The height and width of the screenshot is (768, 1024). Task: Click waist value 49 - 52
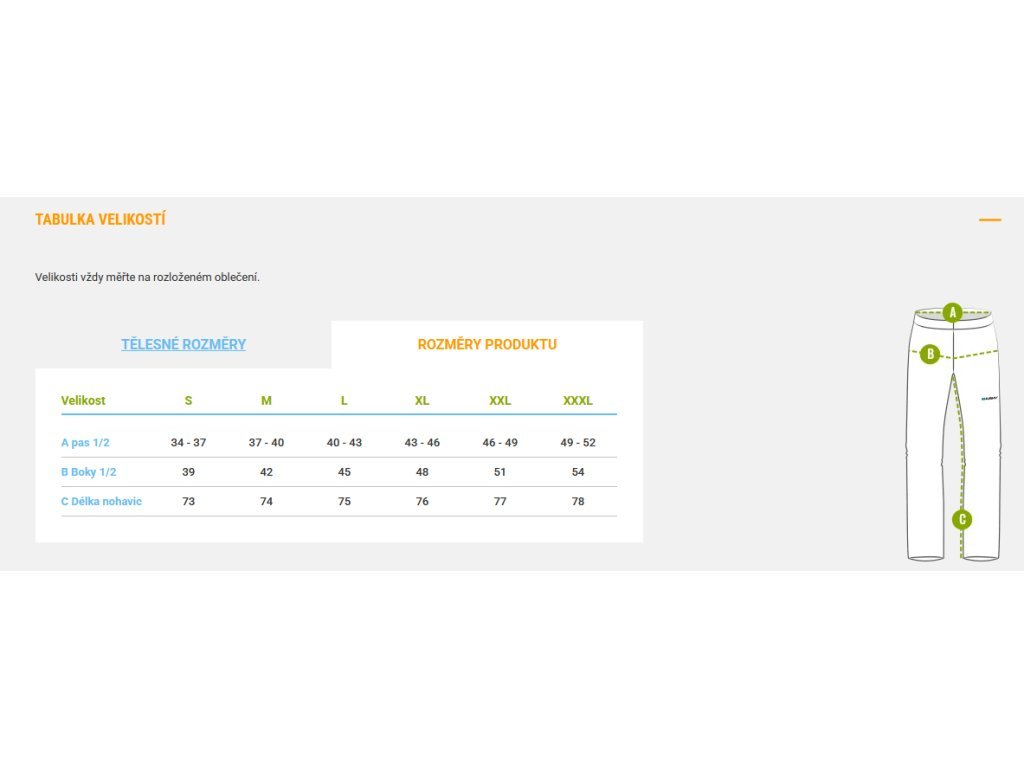click(x=578, y=442)
